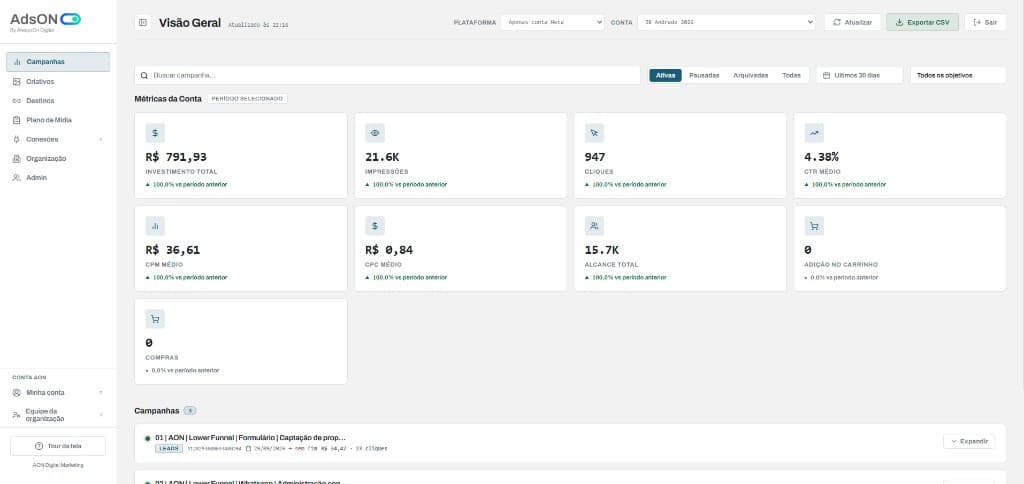Click the R$ 36,61 CPM value

[x=172, y=250]
